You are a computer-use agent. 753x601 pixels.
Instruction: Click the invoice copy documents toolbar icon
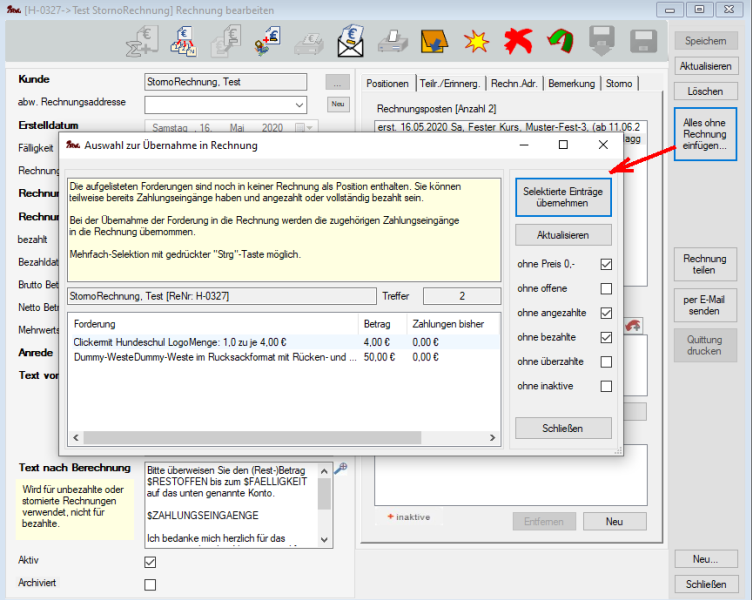coord(184,43)
